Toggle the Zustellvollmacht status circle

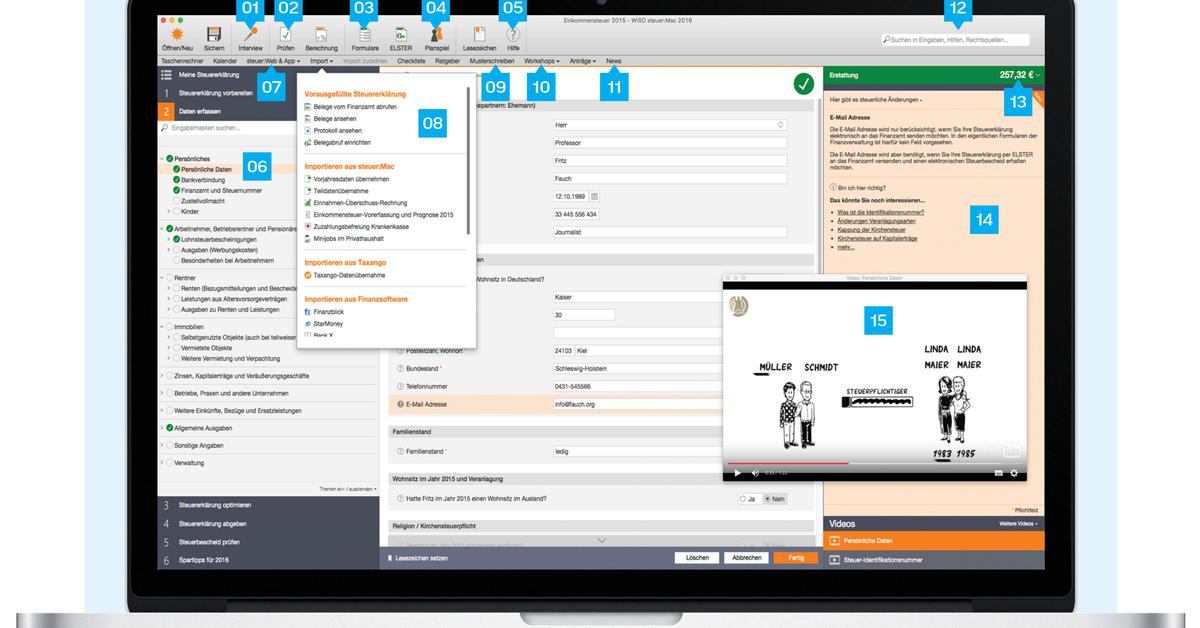176,200
